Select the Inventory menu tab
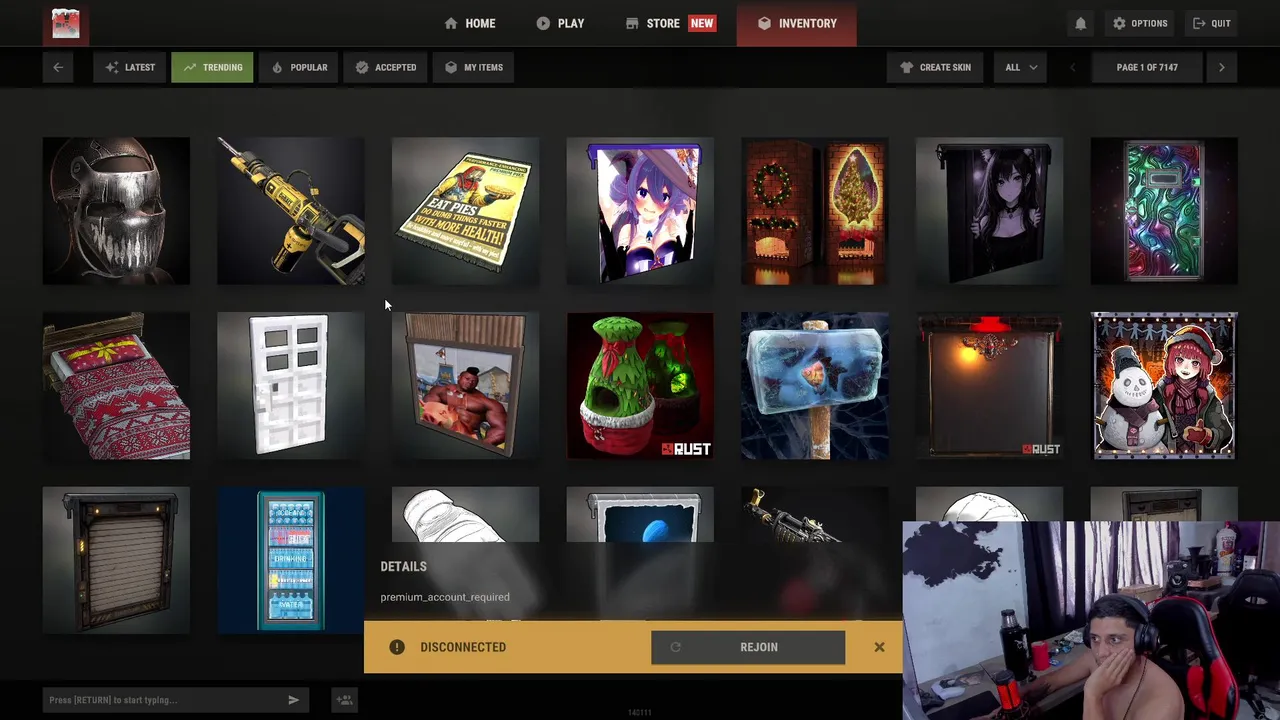This screenshot has width=1280, height=720. [x=797, y=23]
